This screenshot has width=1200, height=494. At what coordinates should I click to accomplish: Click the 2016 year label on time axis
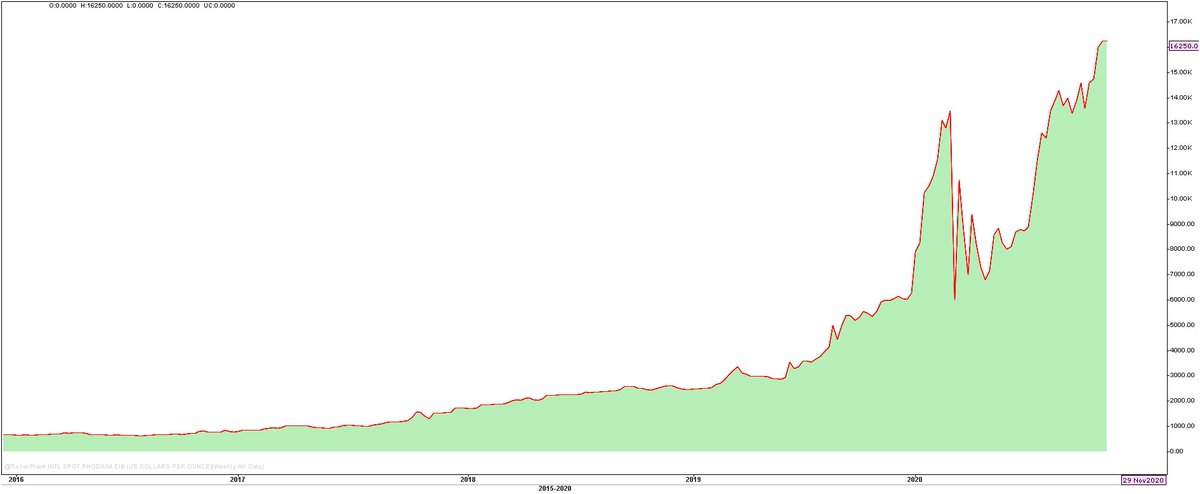click(15, 480)
